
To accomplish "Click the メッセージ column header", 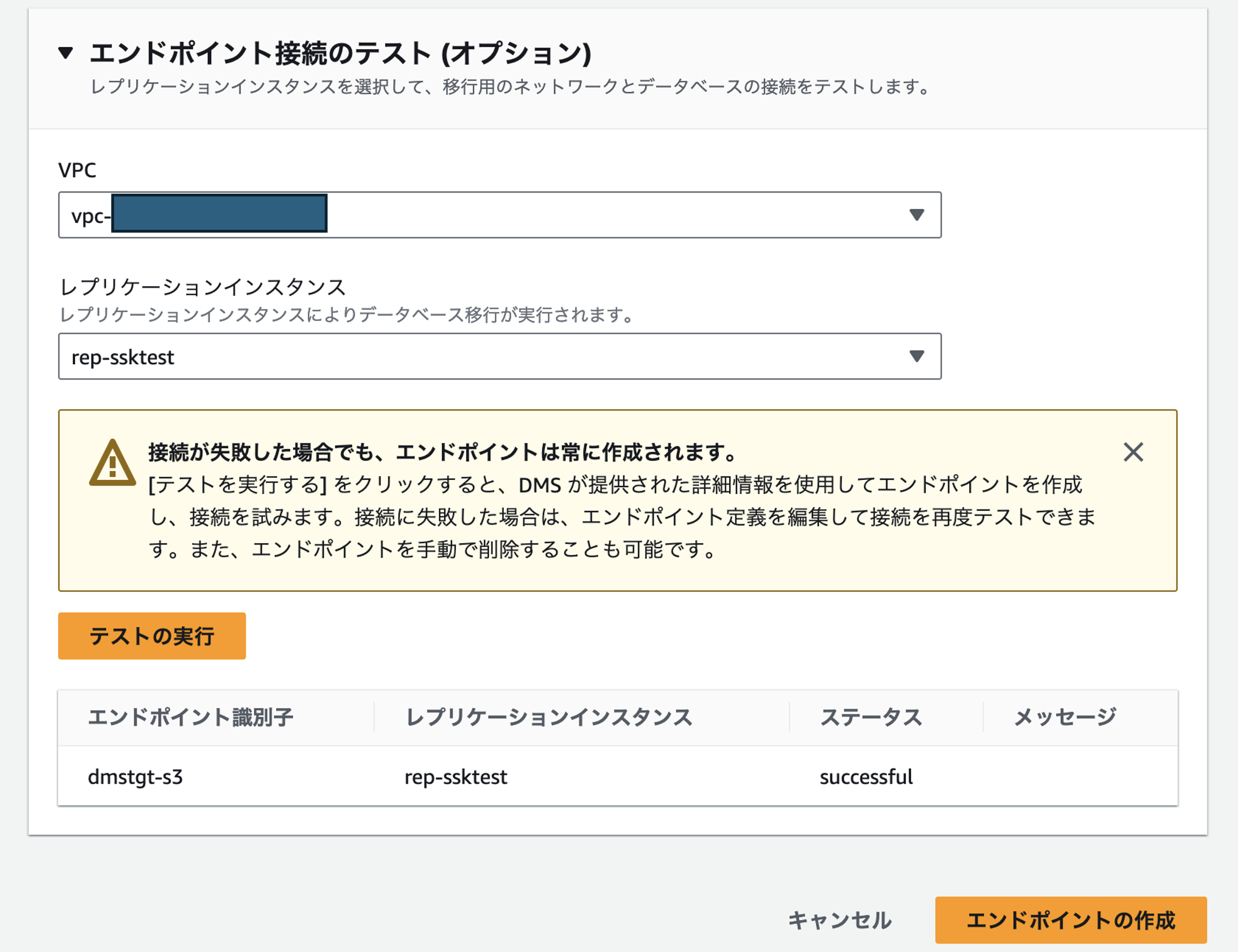I will [x=1065, y=718].
